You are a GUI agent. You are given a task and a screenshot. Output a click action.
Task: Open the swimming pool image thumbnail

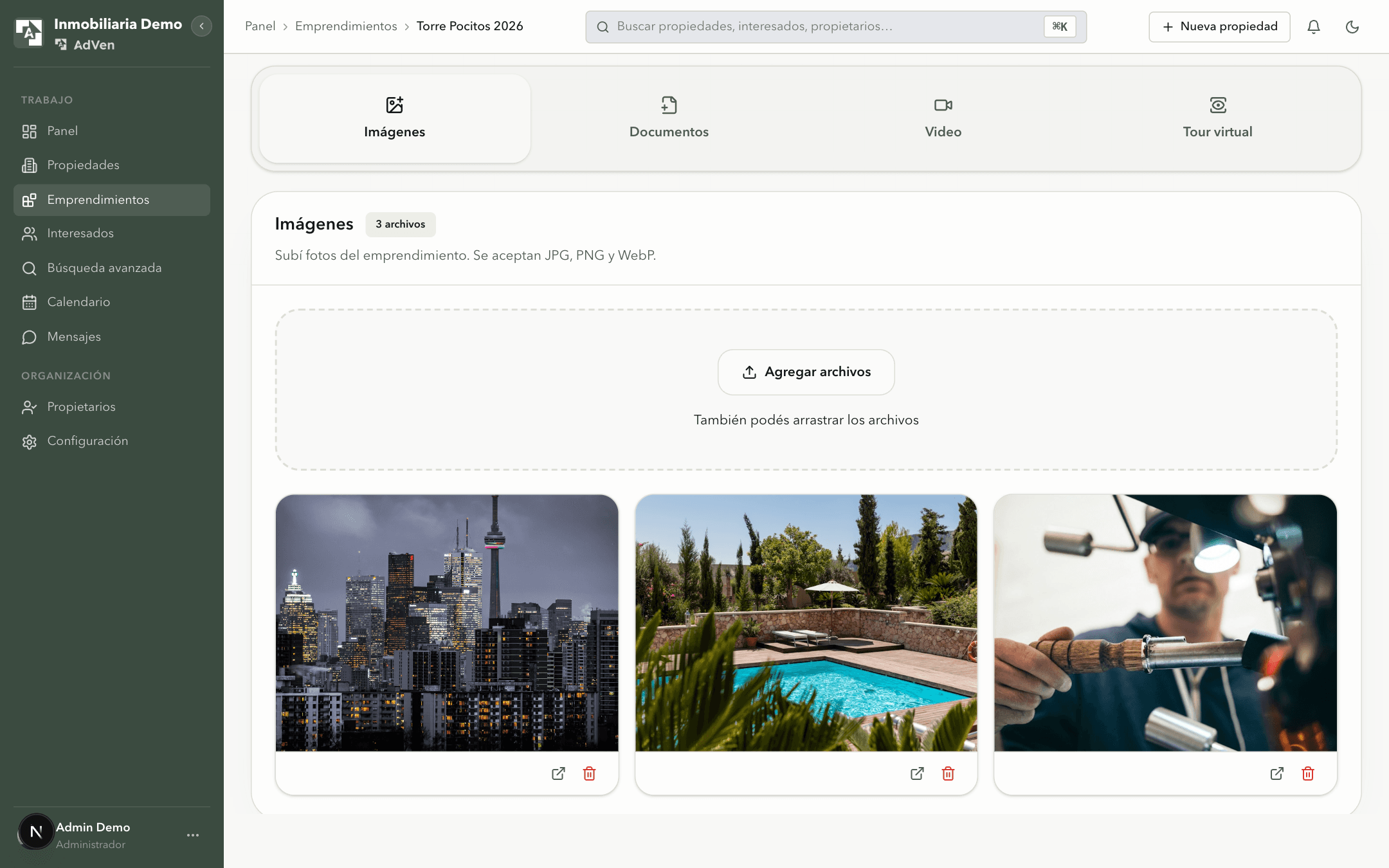(806, 623)
